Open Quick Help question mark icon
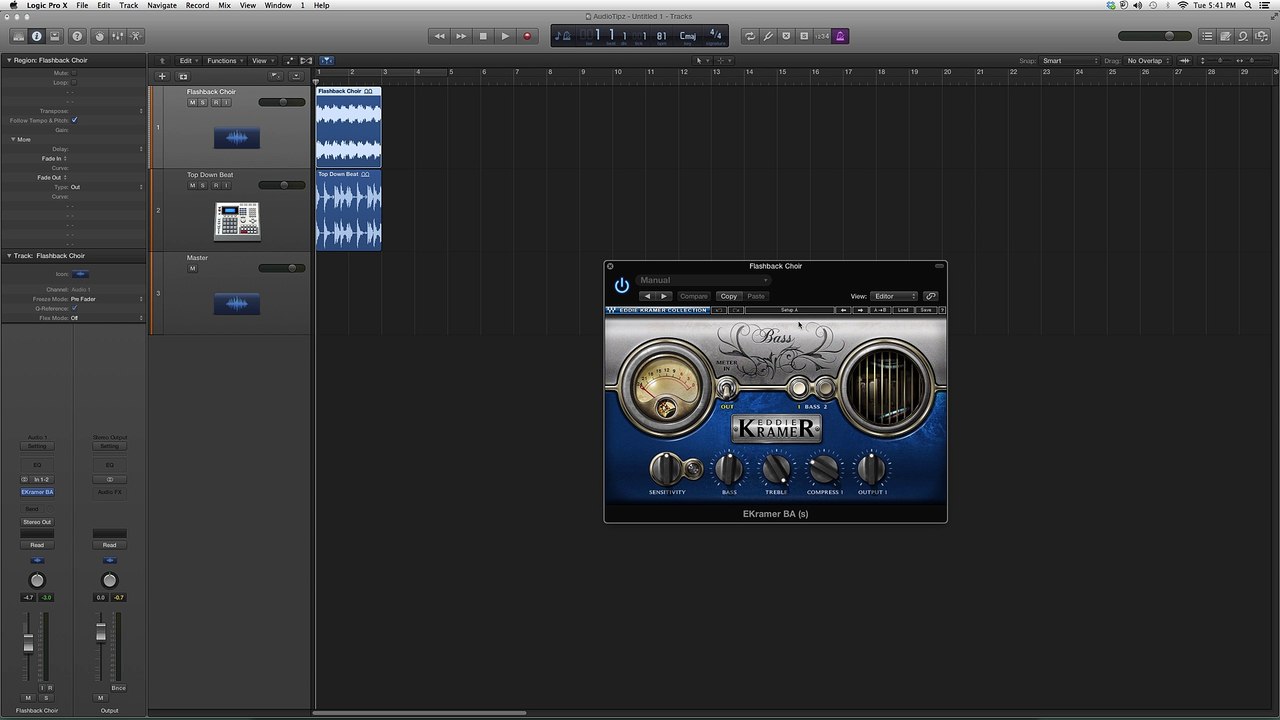 click(x=76, y=36)
